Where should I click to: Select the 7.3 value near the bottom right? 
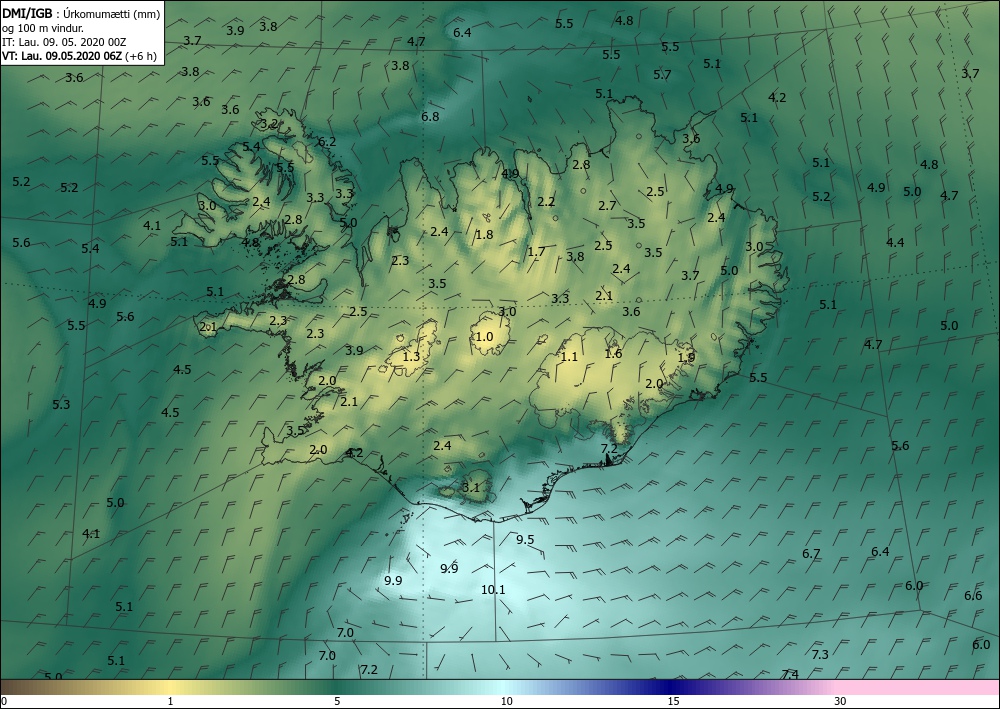[820, 654]
